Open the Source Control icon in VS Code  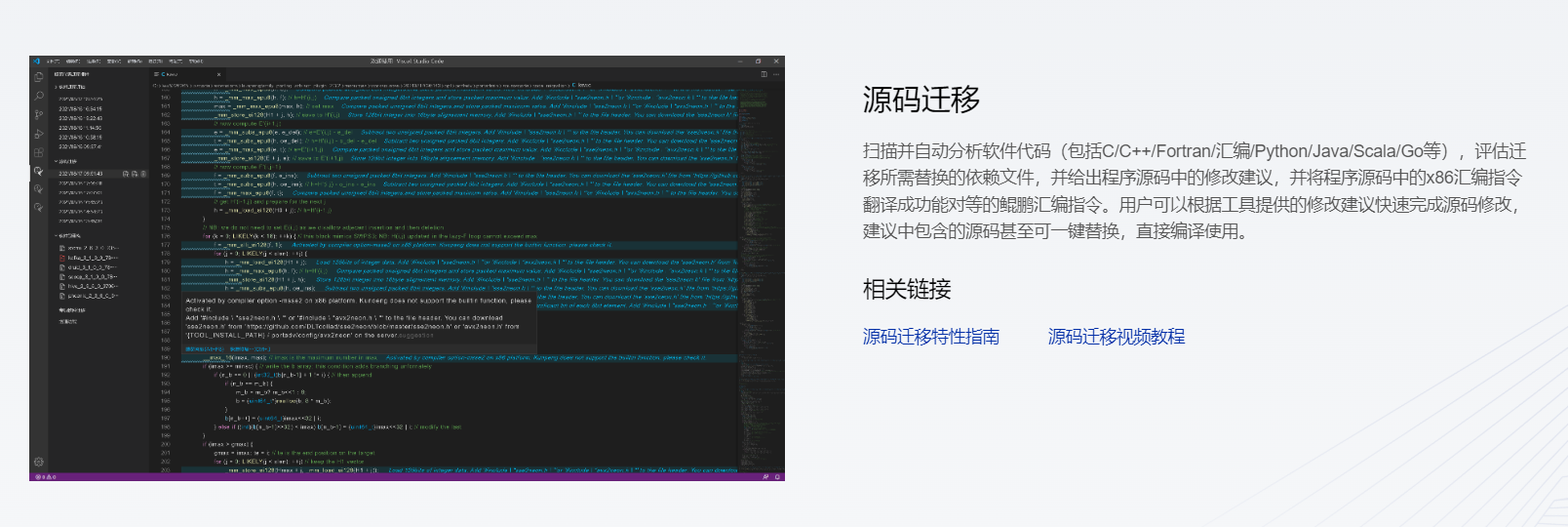pos(38,115)
